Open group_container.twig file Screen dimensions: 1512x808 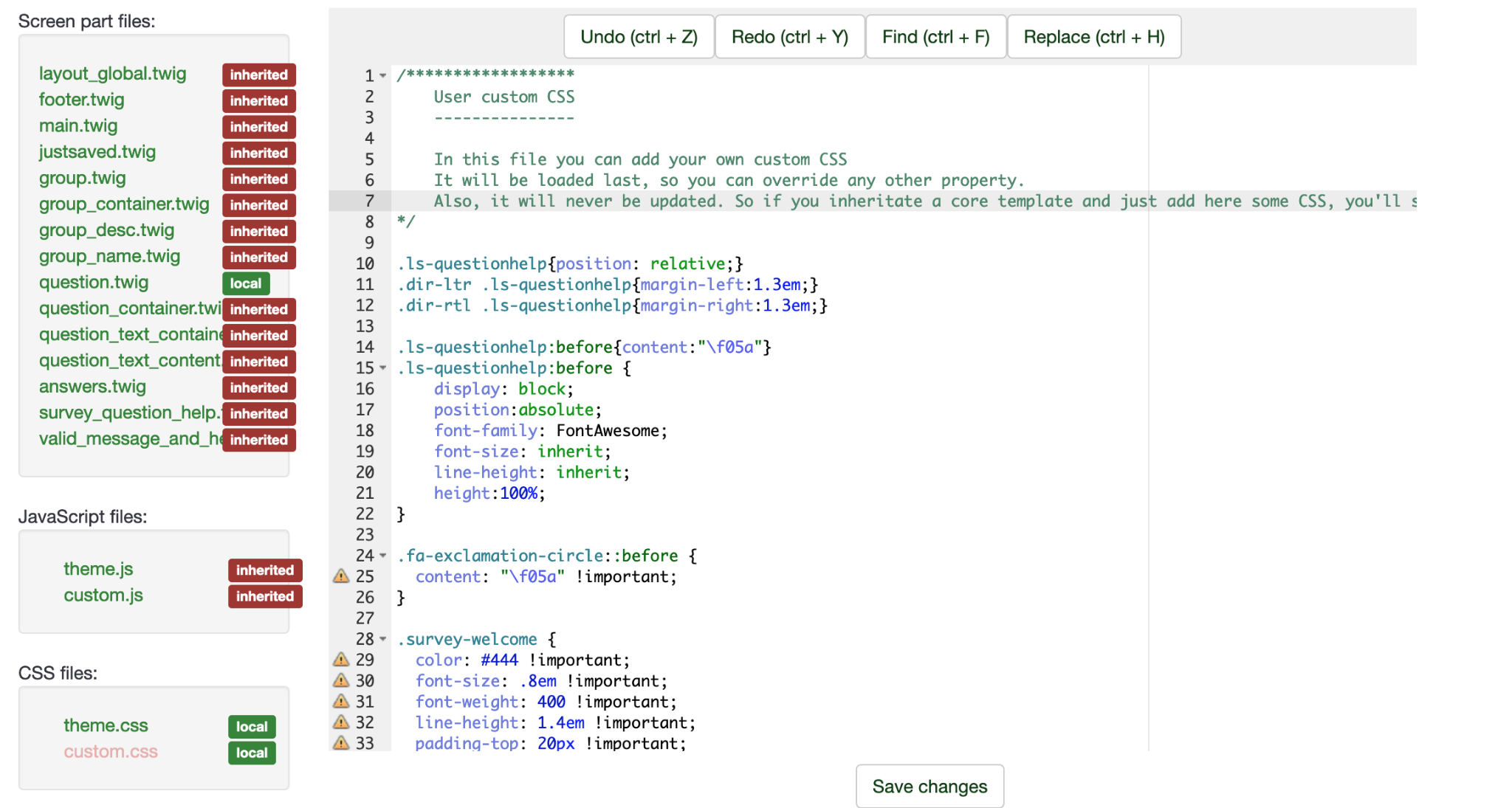124,204
